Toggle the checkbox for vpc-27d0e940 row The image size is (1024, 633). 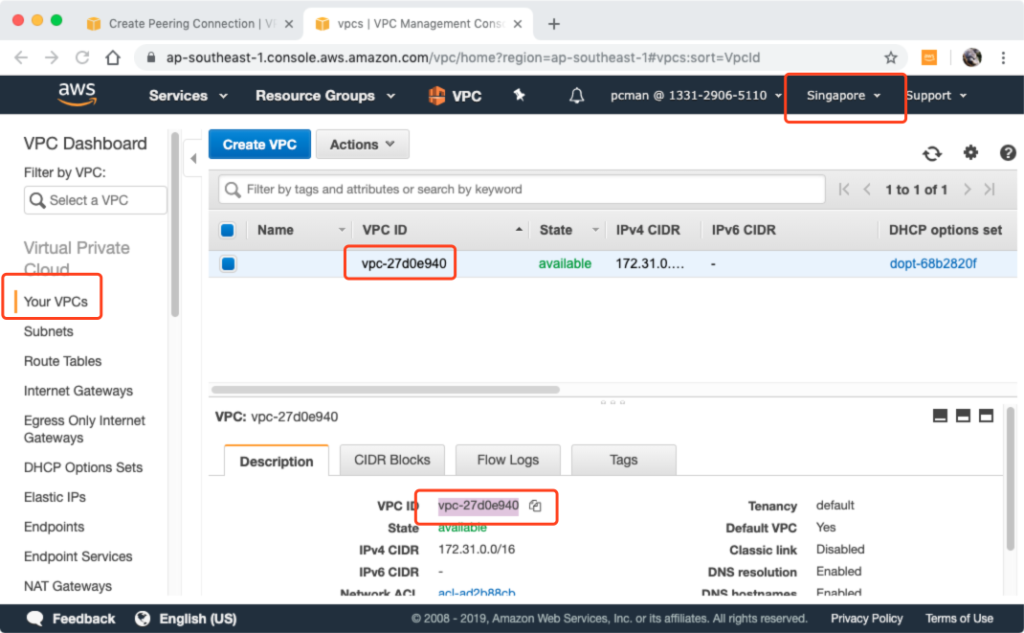tap(228, 264)
